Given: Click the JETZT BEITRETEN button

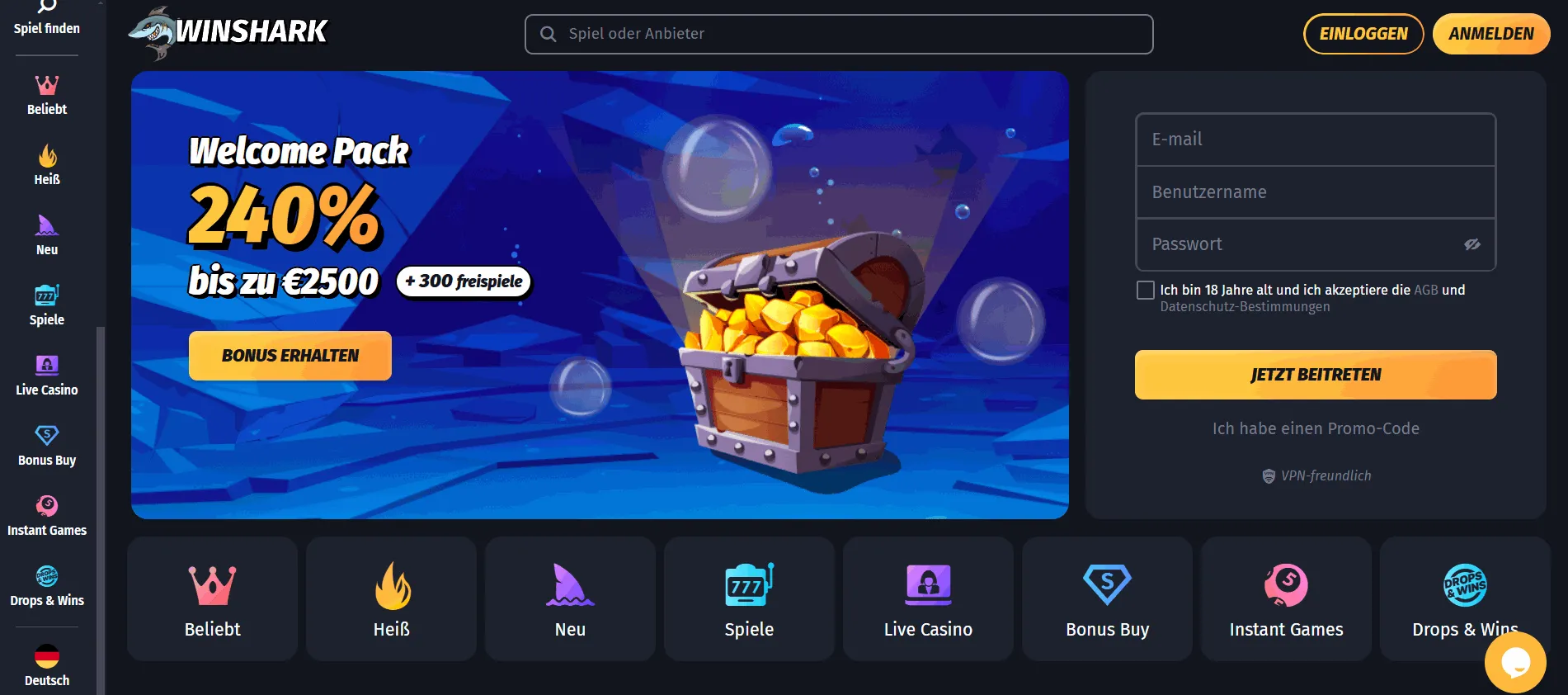Looking at the screenshot, I should point(1316,375).
